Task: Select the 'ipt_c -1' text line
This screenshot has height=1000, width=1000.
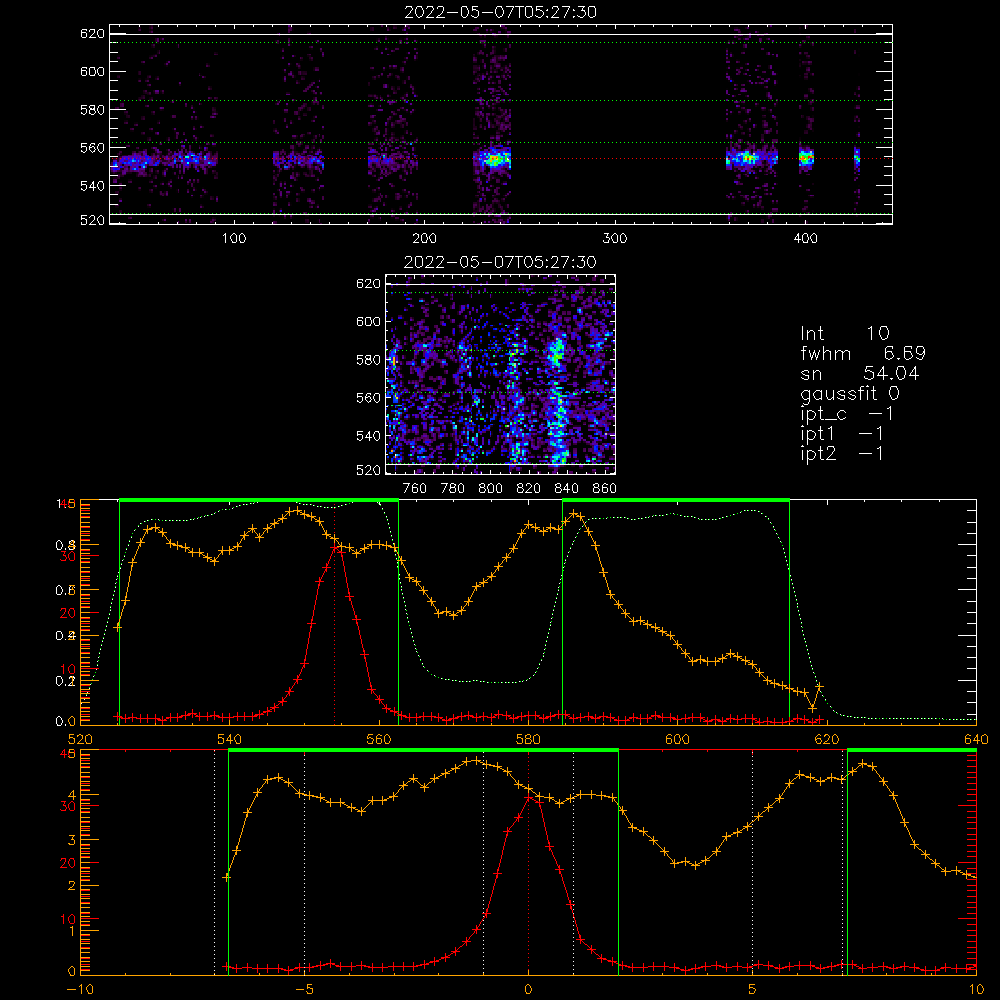Action: click(848, 414)
